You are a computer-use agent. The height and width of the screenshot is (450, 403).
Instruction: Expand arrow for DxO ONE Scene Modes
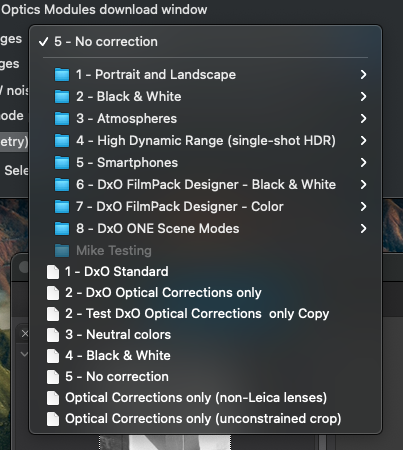363,229
